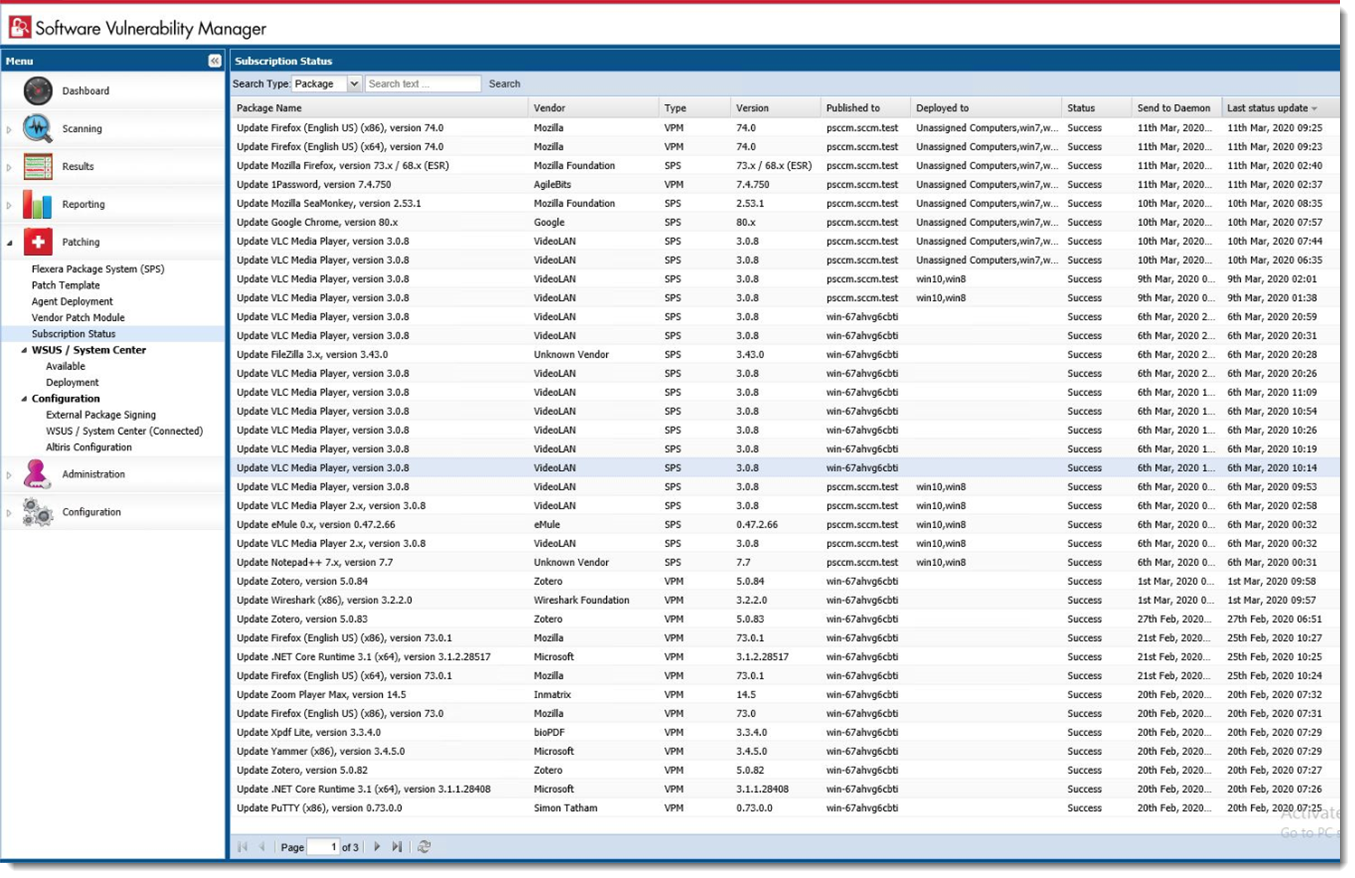Click the Configuration gears icon
The image size is (1355, 878).
pos(38,512)
